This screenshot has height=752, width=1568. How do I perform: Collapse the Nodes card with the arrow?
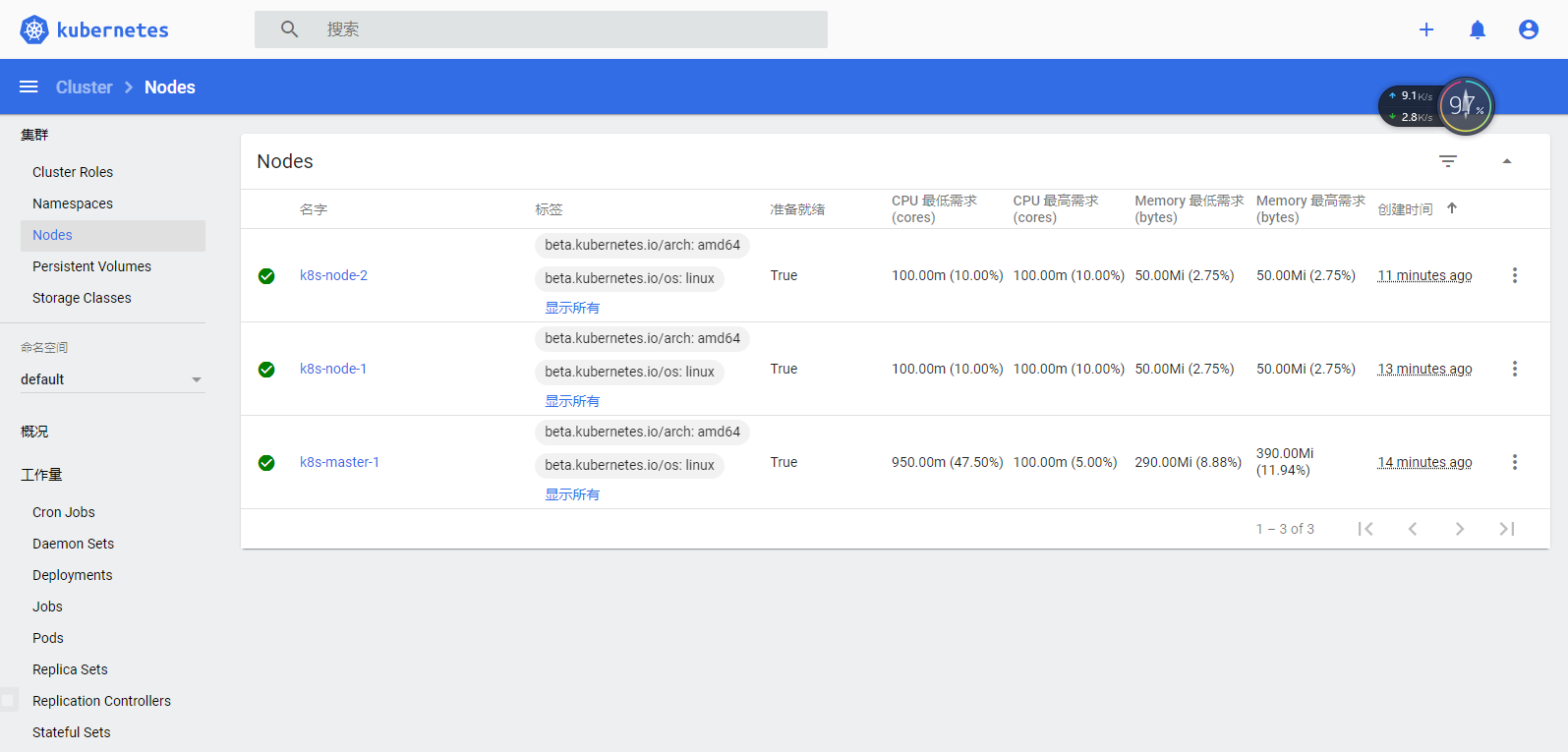coord(1507,161)
